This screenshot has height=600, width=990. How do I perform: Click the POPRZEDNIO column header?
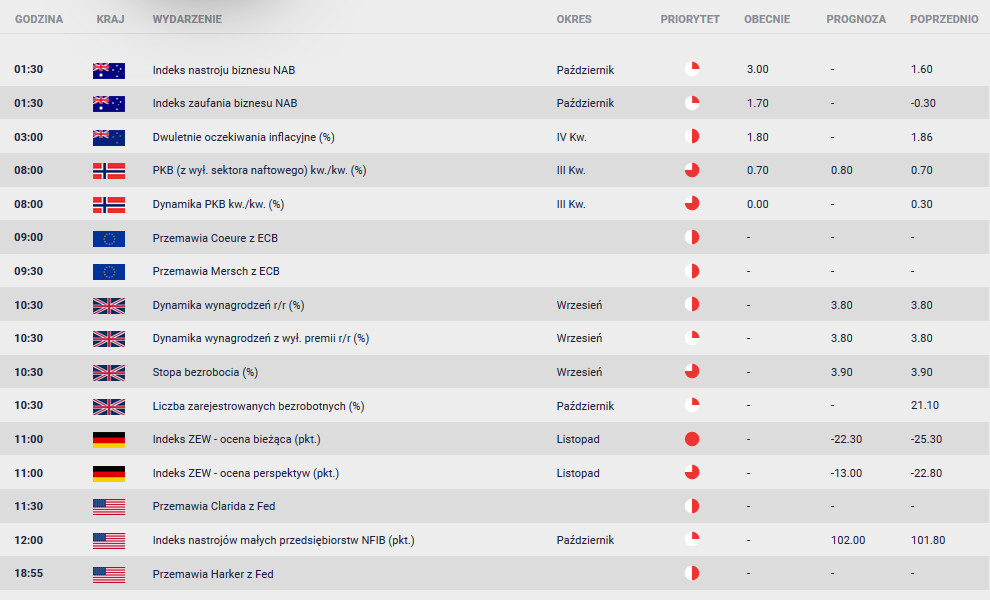944,19
